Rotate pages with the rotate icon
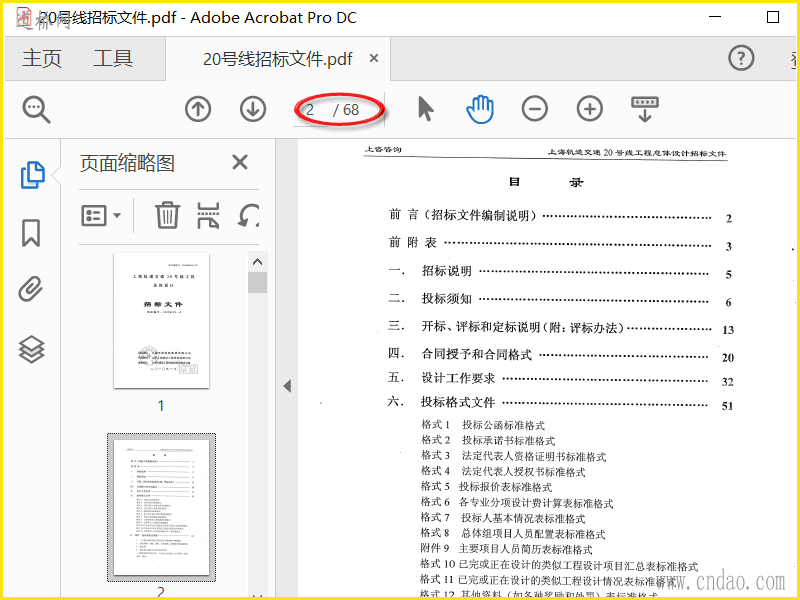 click(248, 215)
